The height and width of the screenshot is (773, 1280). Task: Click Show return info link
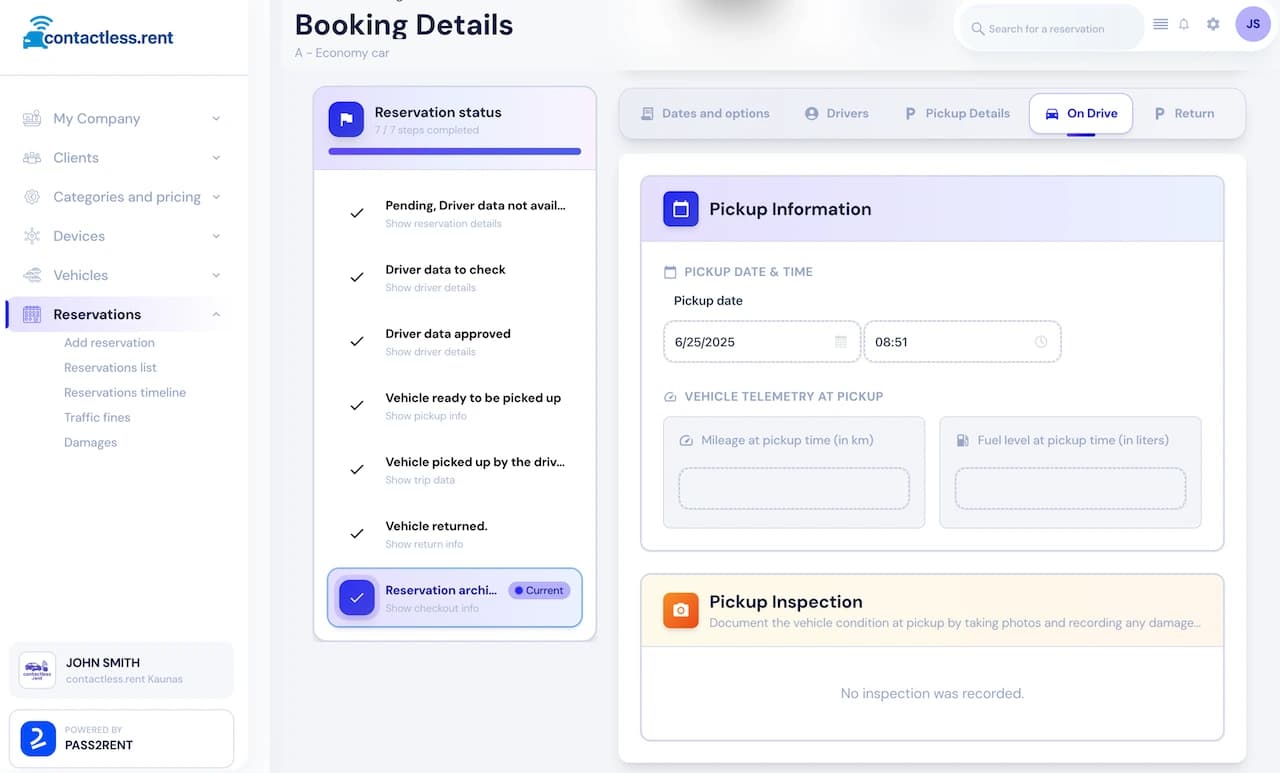[x=424, y=545]
